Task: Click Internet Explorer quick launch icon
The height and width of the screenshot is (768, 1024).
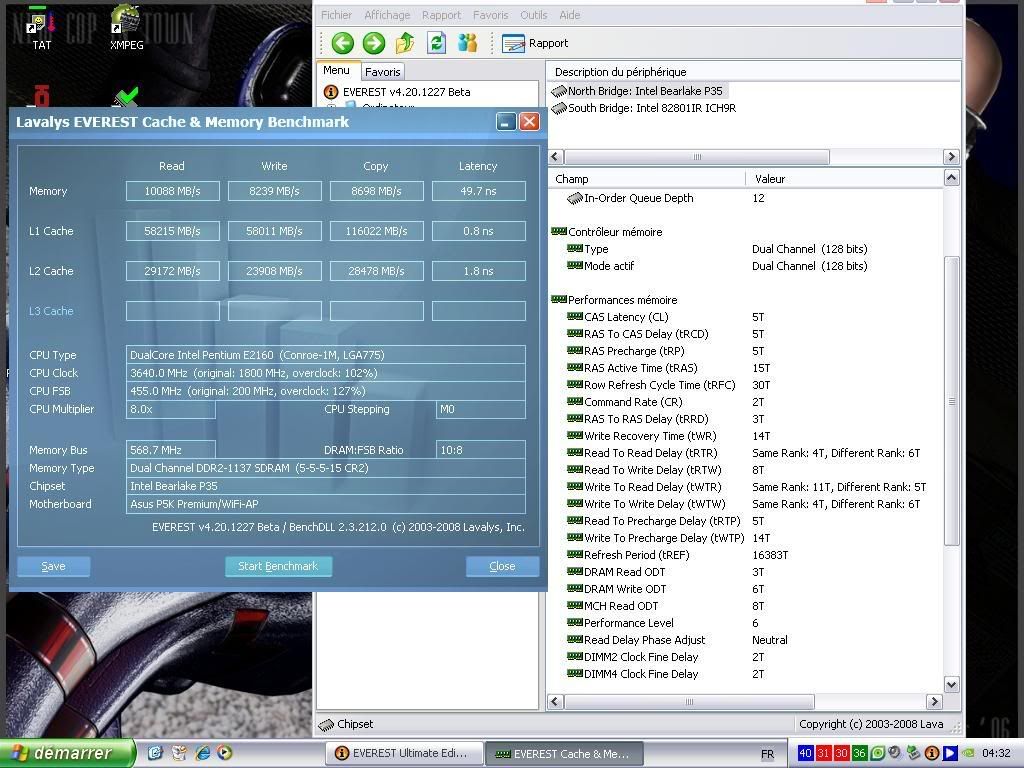Action: [203, 753]
